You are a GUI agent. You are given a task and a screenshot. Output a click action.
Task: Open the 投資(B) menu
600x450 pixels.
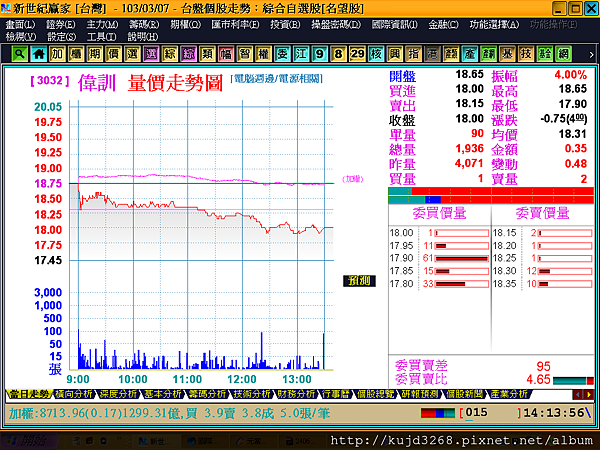[x=285, y=25]
